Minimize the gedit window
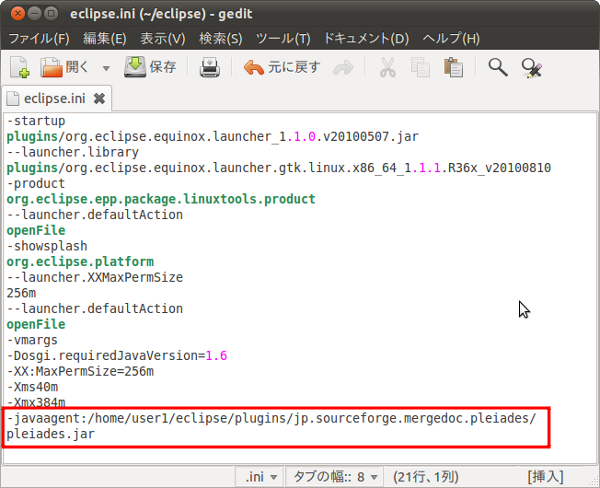Viewport: 600px width, 488px height. point(34,14)
